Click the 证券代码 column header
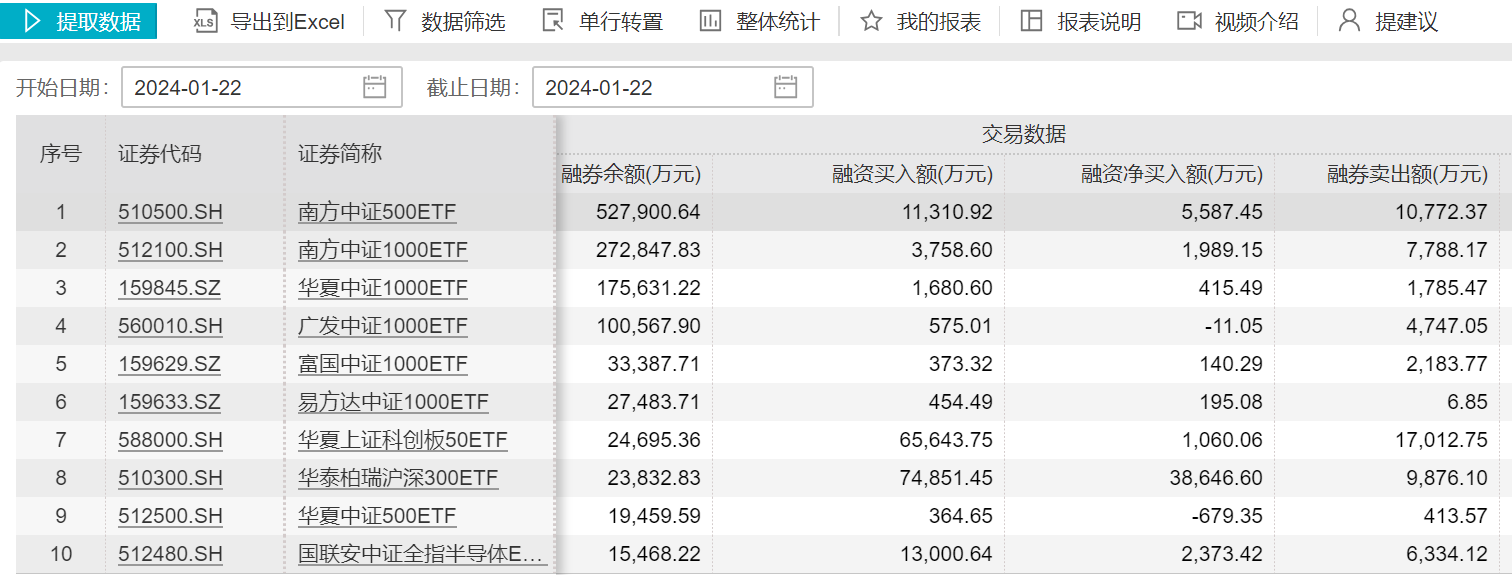The height and width of the screenshot is (575, 1512). tap(160, 154)
